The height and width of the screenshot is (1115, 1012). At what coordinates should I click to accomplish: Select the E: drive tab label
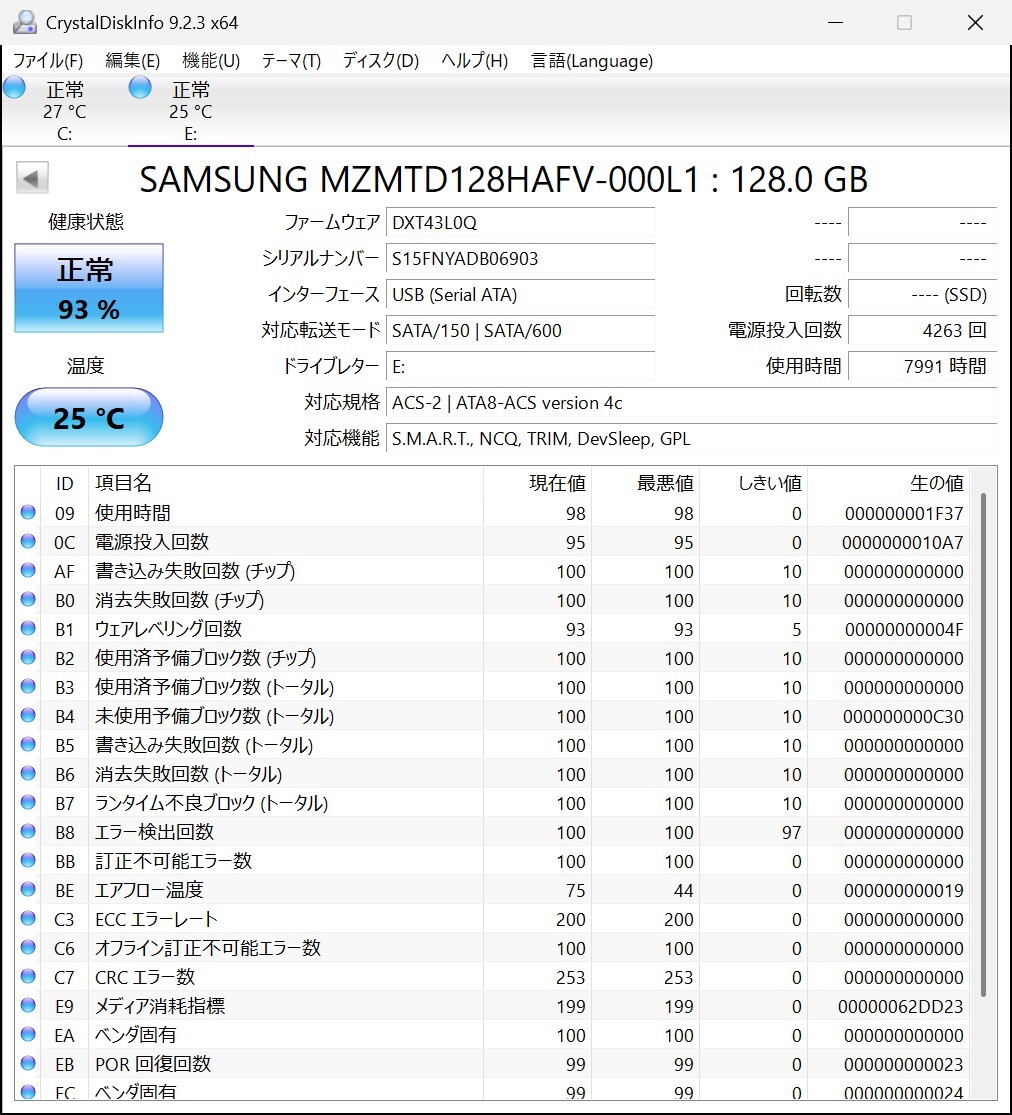[191, 134]
